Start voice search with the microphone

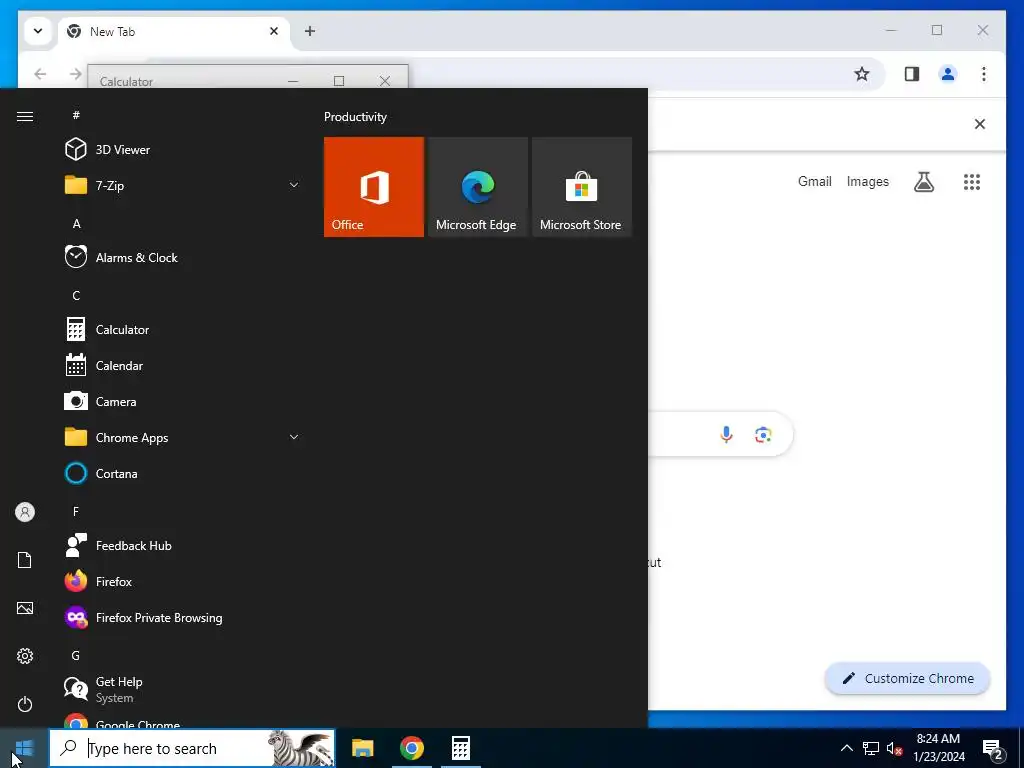click(726, 434)
